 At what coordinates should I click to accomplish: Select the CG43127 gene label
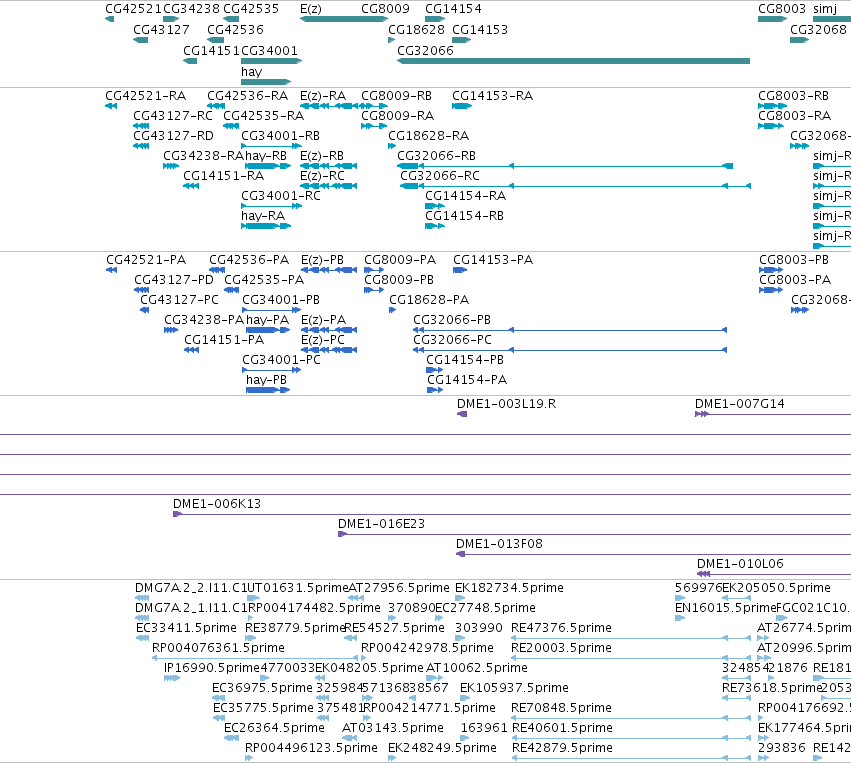(161, 29)
